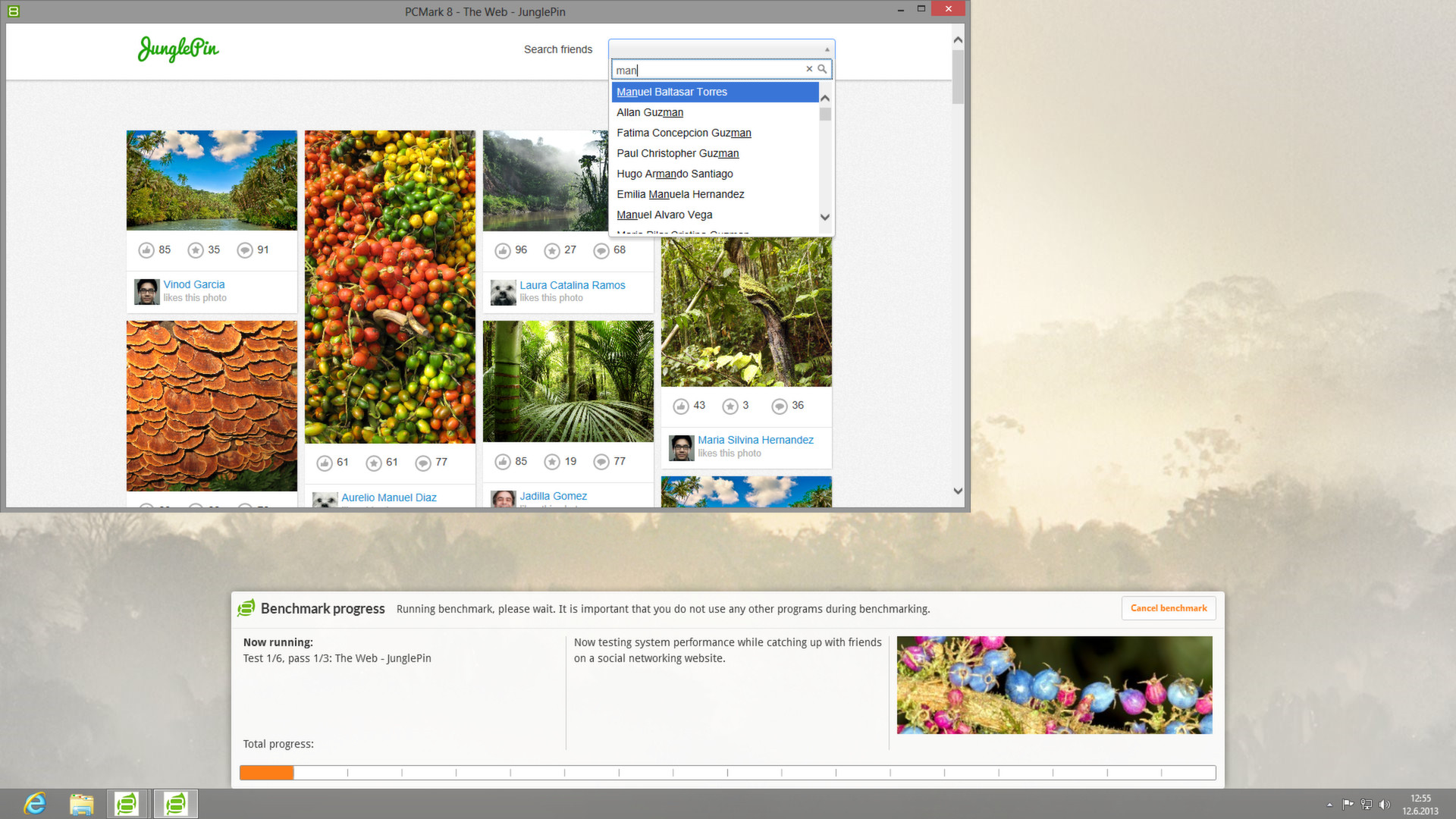The height and width of the screenshot is (819, 1456).
Task: Click the thumbs-up icon on Vinod Garcia's photo
Action: 146,249
